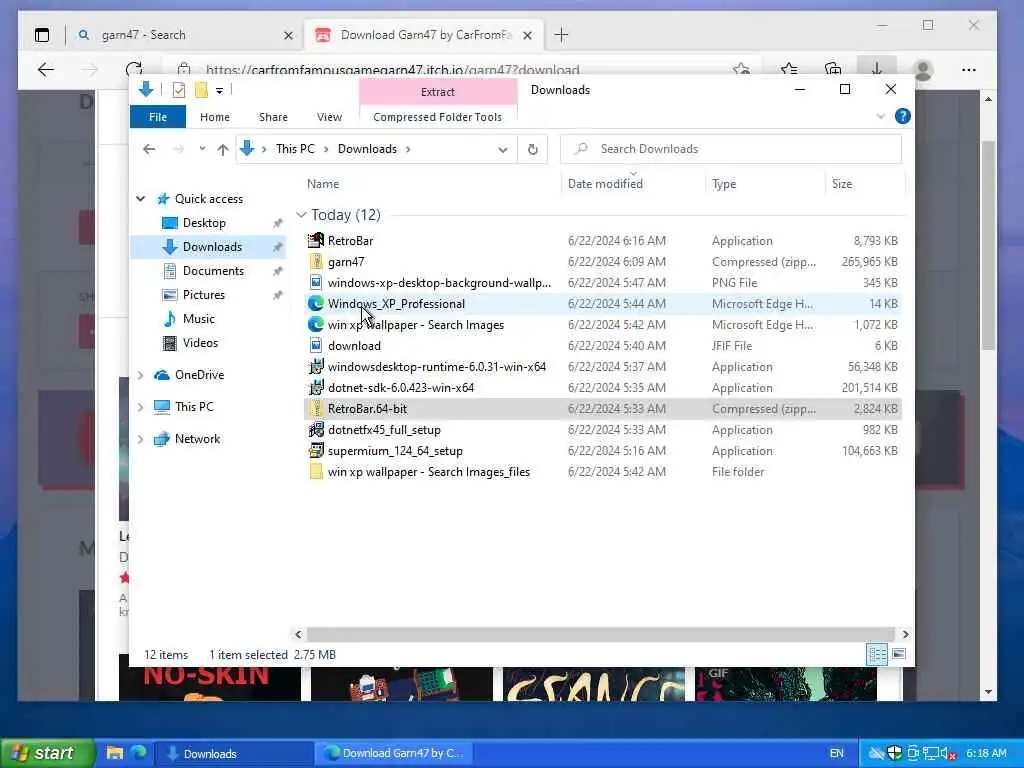Open the View ribbon tab
The width and height of the screenshot is (1024, 768).
tap(329, 117)
